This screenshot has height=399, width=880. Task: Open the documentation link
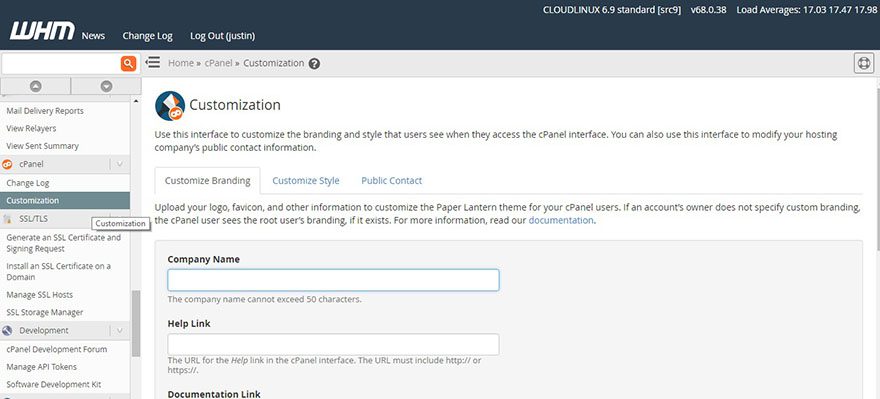click(x=561, y=221)
